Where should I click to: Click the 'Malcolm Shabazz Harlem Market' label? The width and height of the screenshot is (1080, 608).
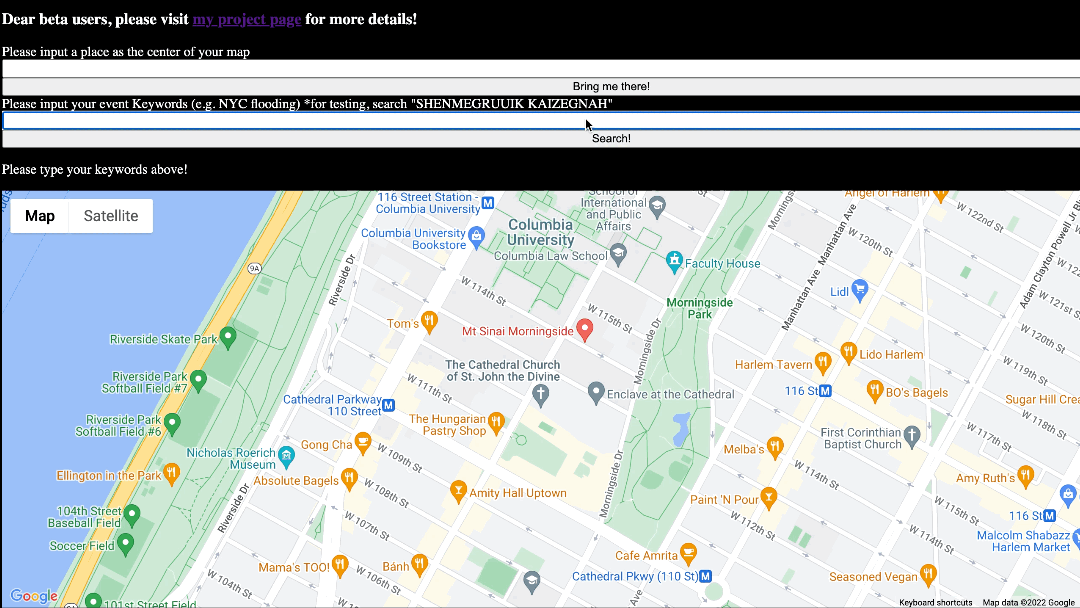pos(1024,541)
